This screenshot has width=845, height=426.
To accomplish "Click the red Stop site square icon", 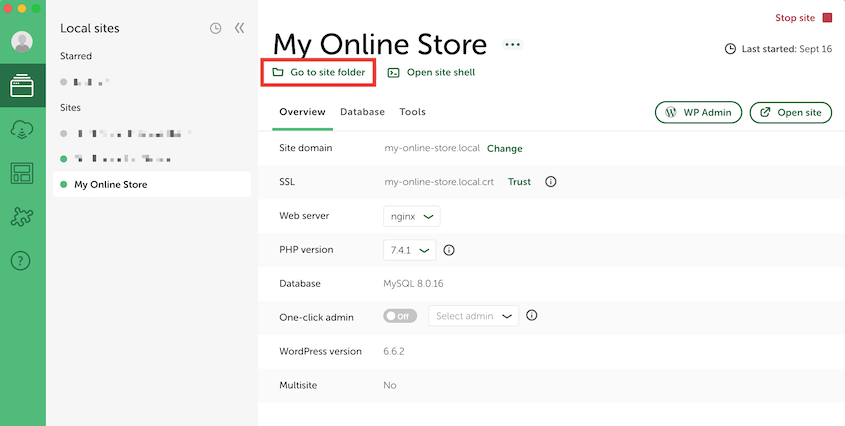I will coord(827,18).
